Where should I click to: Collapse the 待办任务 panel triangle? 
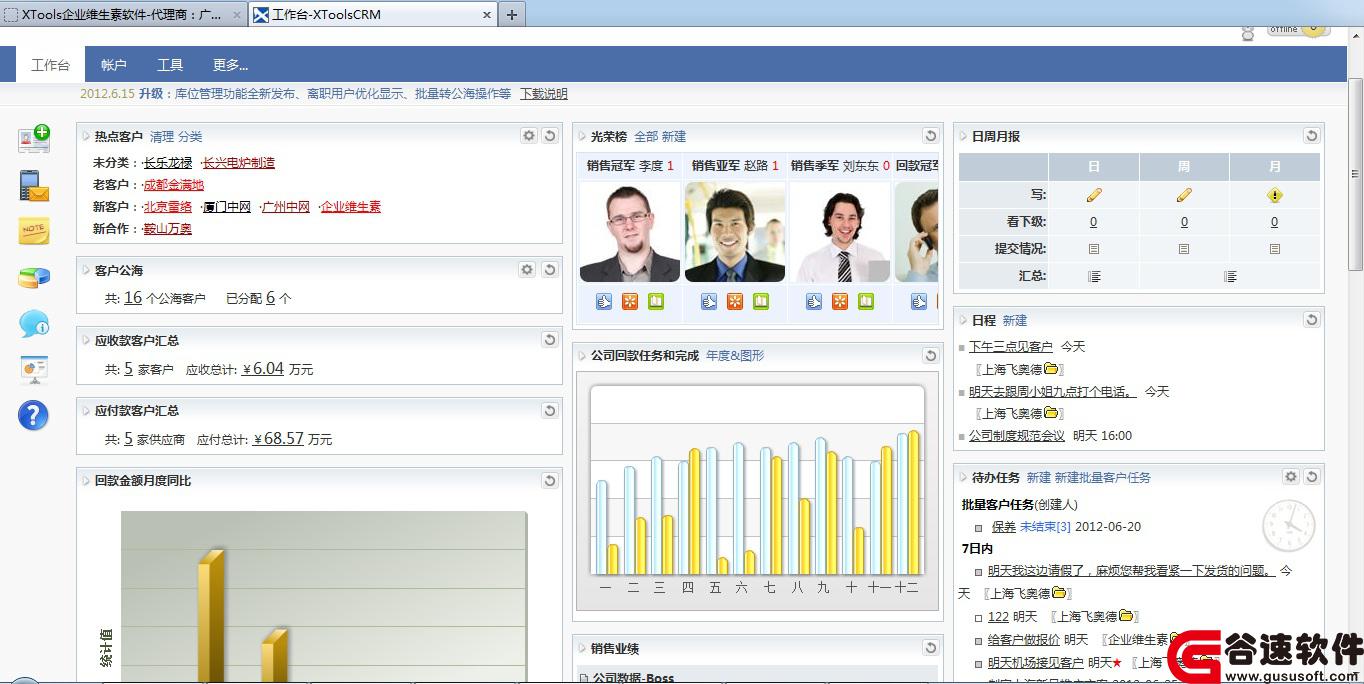963,477
